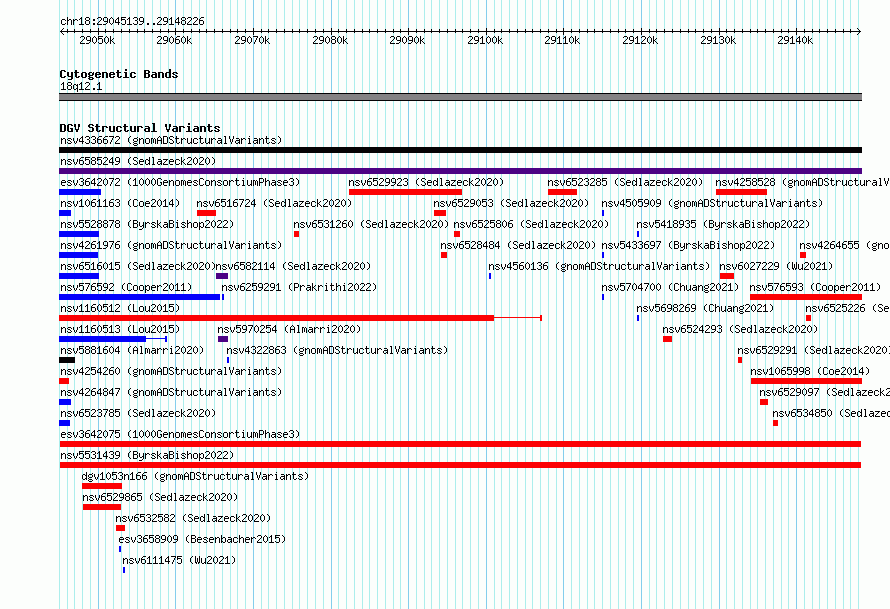
Task: Select nsv6027229 (Wu2021) label
Action: (x=776, y=266)
